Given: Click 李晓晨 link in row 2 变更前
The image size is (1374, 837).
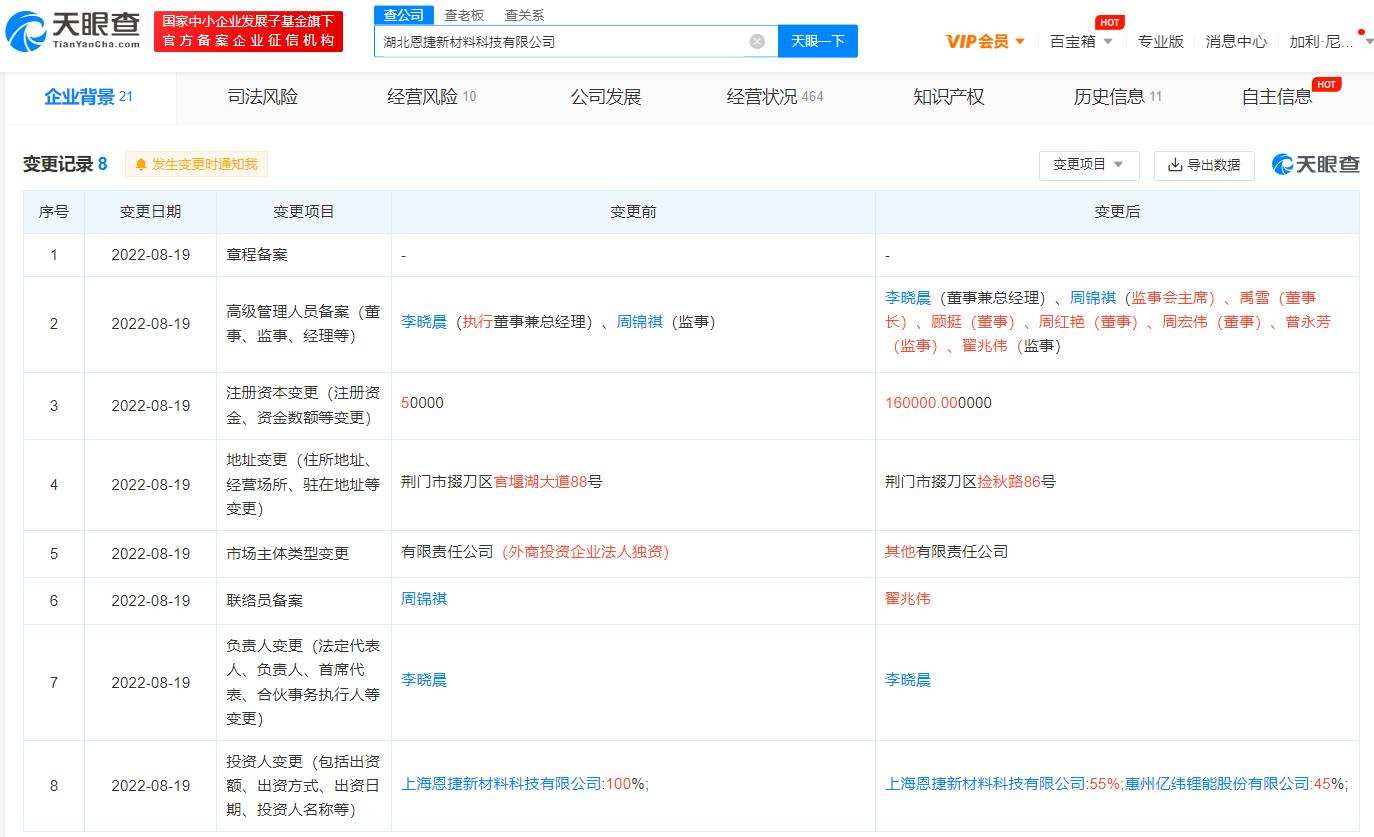Looking at the screenshot, I should (x=424, y=322).
